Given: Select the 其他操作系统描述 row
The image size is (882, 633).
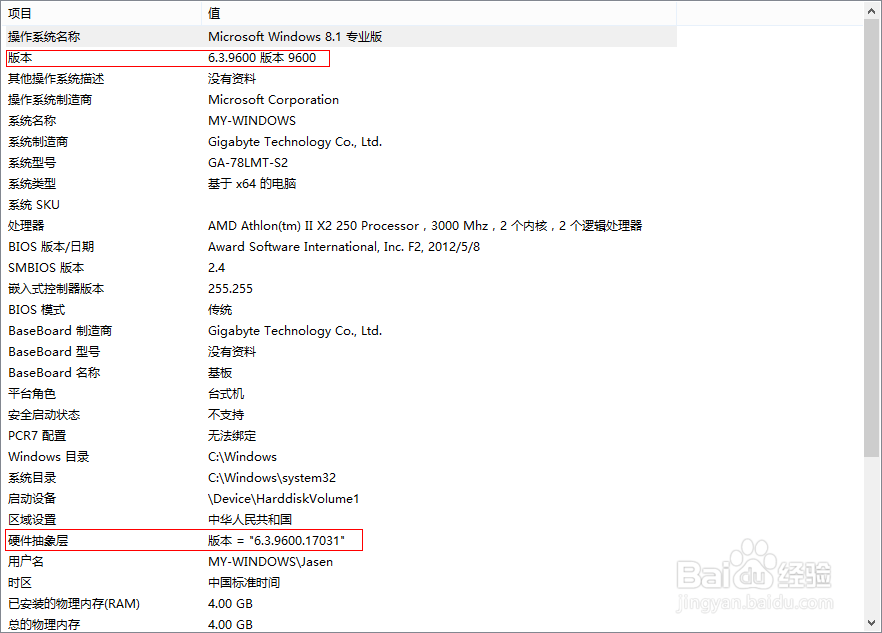Looking at the screenshot, I should click(339, 79).
